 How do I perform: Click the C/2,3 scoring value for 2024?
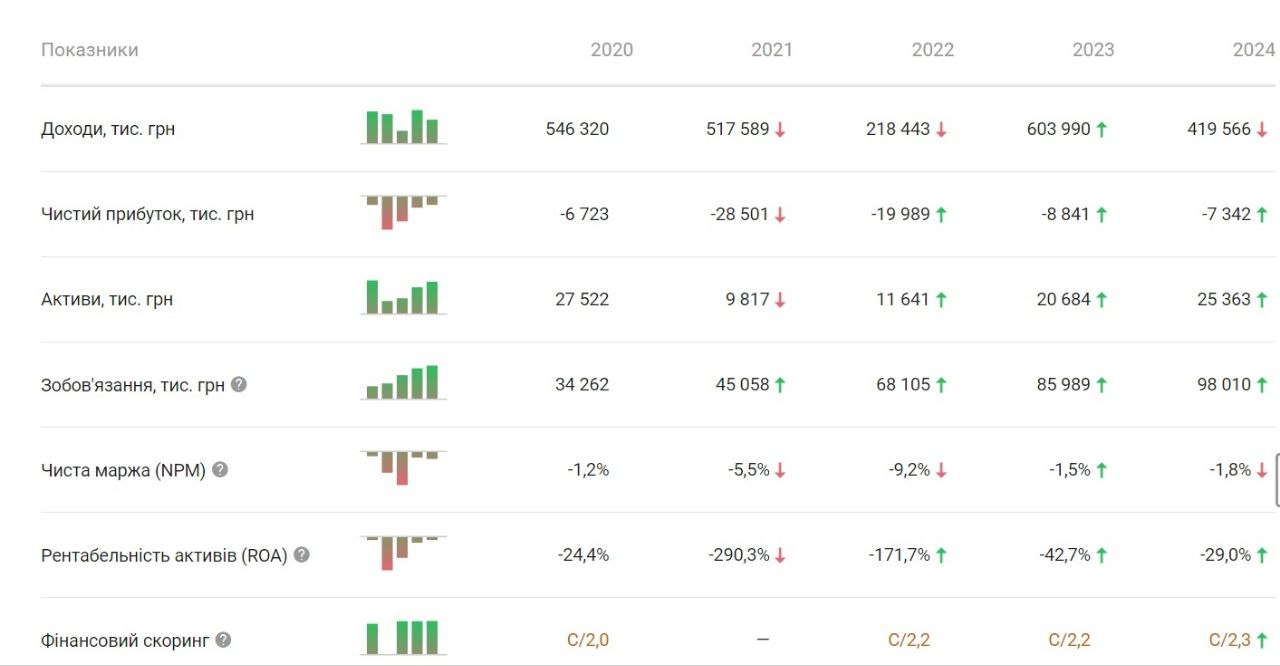[1230, 639]
